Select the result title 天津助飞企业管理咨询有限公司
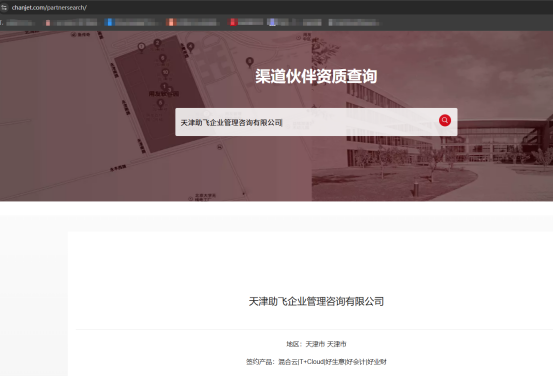553x376 pixels. click(316, 302)
